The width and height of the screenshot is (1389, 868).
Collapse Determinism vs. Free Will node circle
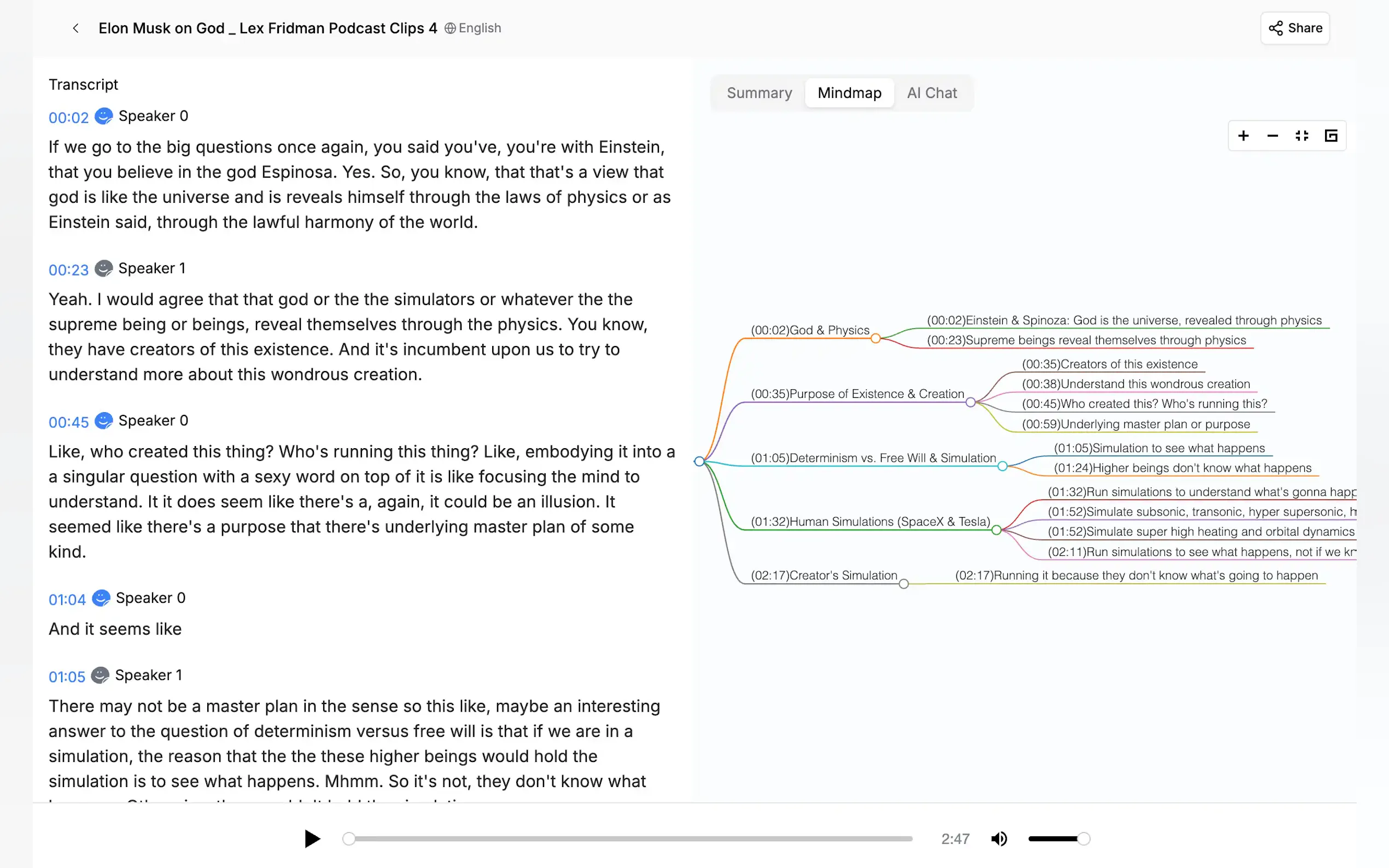[1002, 466]
